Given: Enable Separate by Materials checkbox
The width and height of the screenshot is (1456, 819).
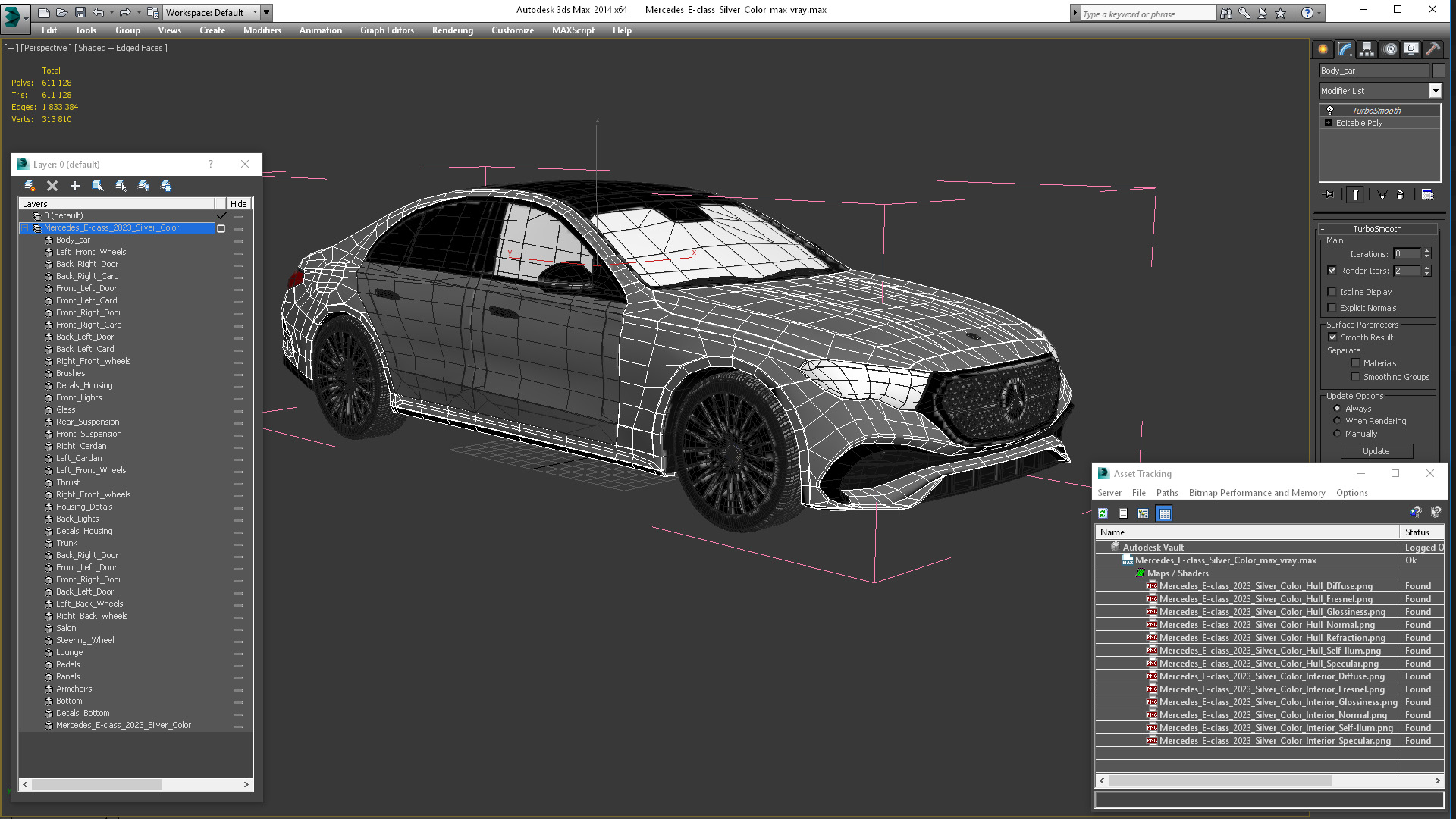Looking at the screenshot, I should 1356,363.
